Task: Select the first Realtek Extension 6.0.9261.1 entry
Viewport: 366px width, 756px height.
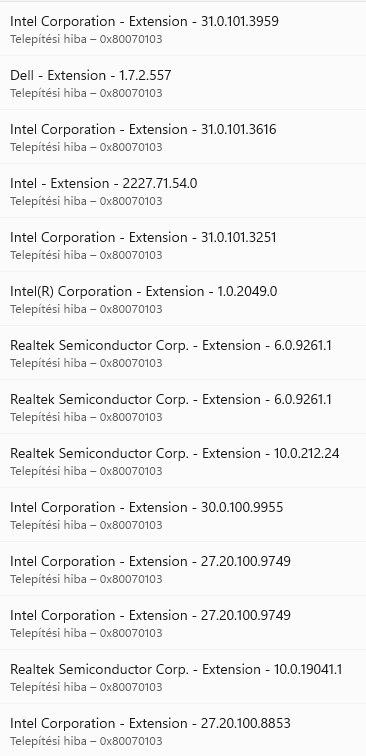Action: pyautogui.click(x=183, y=352)
